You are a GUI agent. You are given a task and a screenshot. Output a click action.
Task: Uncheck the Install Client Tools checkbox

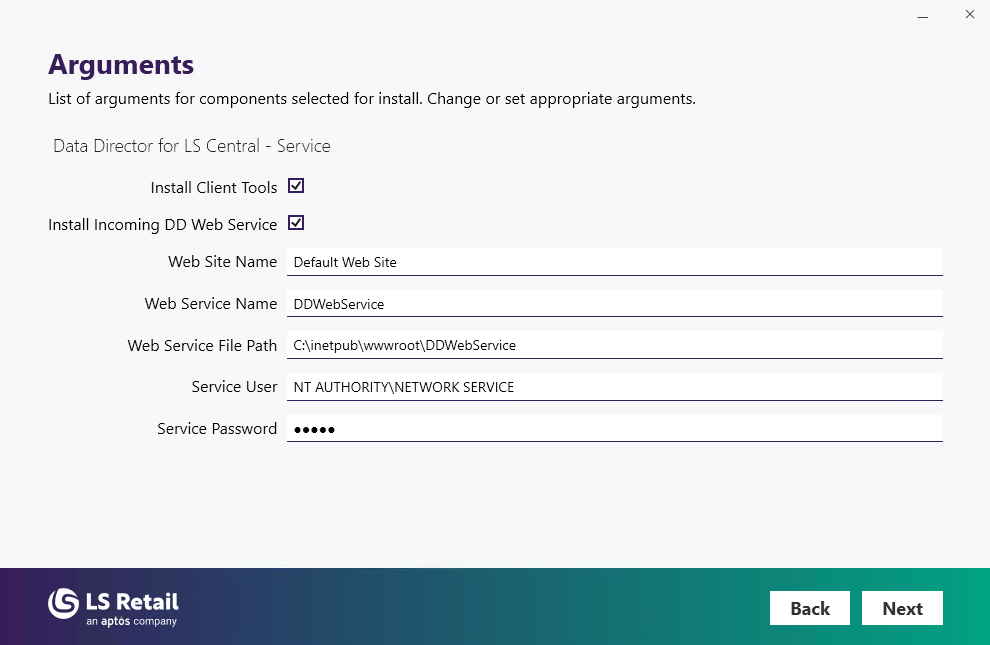click(x=296, y=186)
